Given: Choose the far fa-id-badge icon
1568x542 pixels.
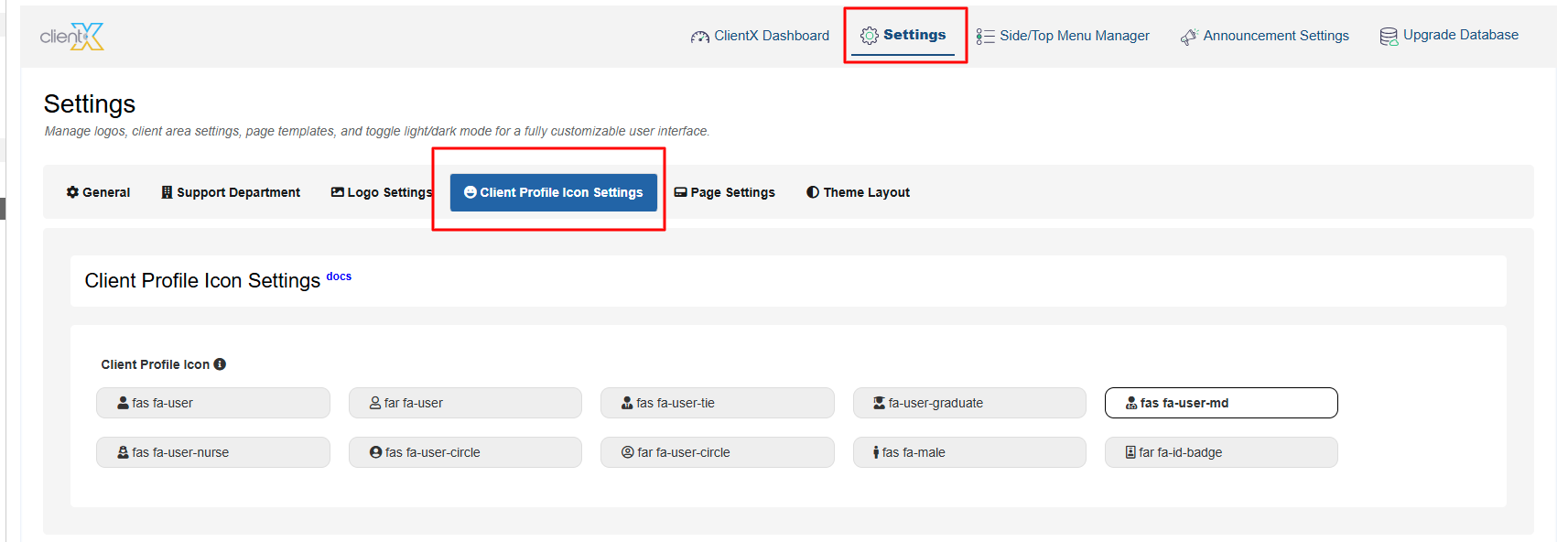Looking at the screenshot, I should tap(1221, 452).
